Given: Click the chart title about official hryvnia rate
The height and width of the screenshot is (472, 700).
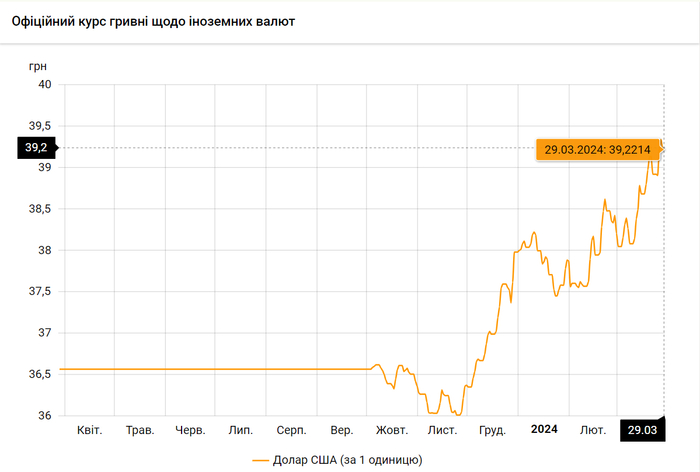Looking at the screenshot, I should click(x=153, y=20).
